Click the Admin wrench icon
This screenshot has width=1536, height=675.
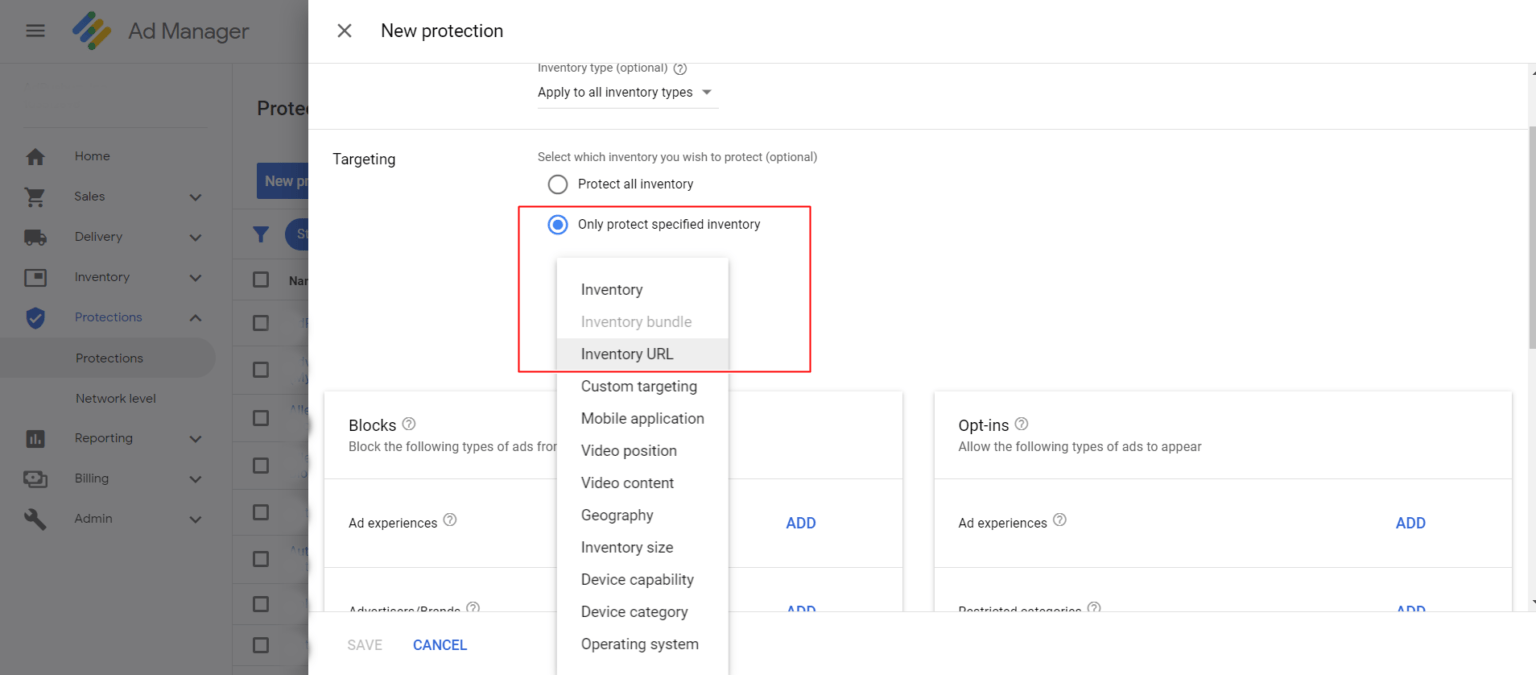tap(35, 519)
